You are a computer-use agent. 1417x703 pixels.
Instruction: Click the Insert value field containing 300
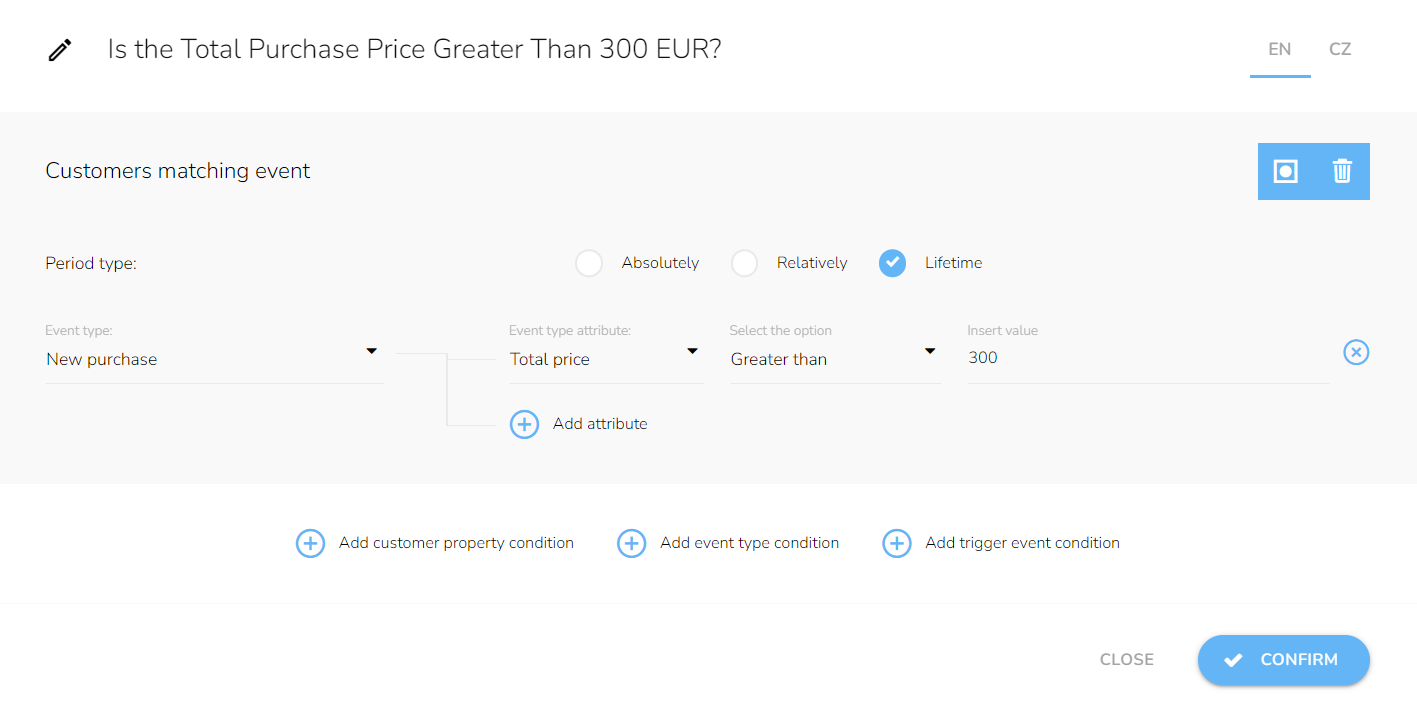pyautogui.click(x=1148, y=358)
